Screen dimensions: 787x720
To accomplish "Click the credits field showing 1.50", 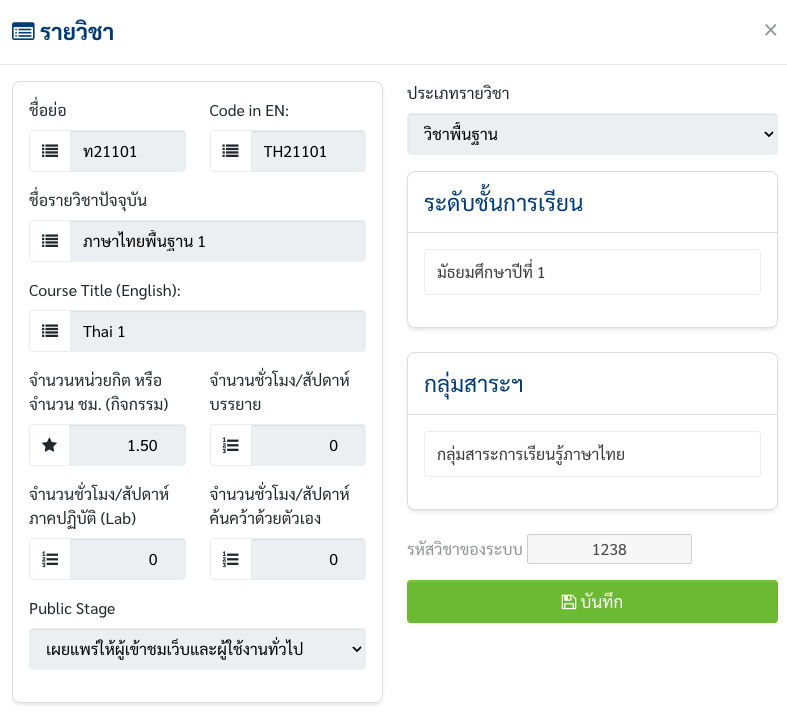I will coord(127,445).
